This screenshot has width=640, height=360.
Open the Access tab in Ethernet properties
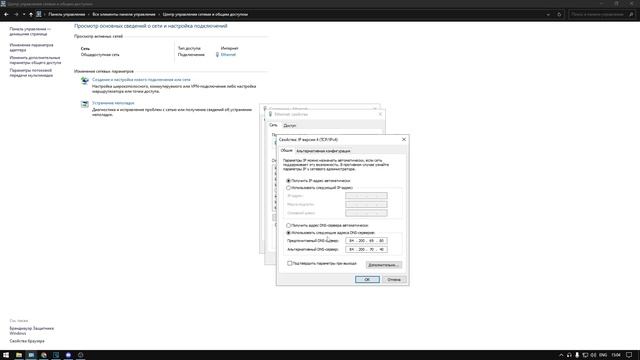point(290,126)
